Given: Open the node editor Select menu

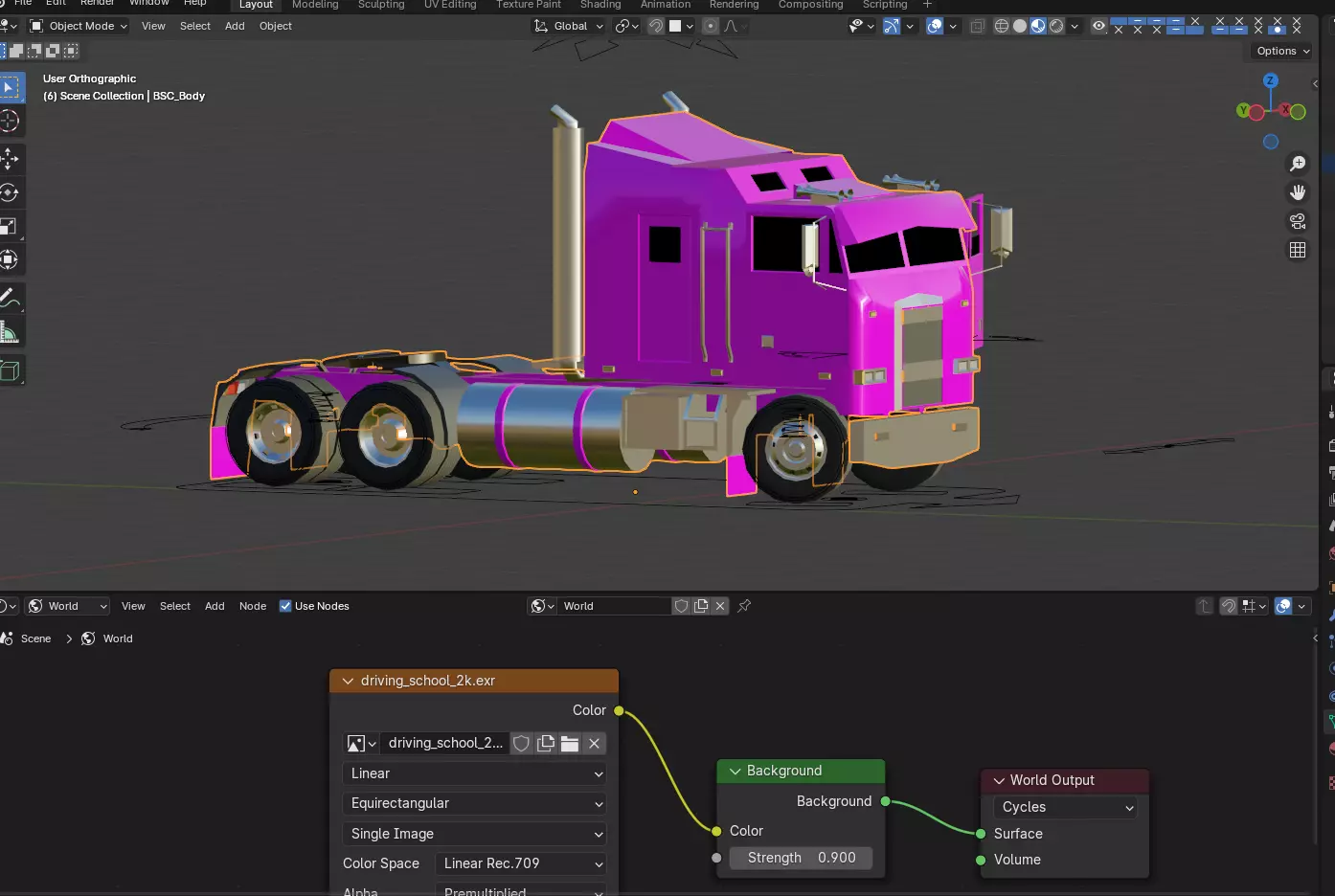Looking at the screenshot, I should point(175,606).
